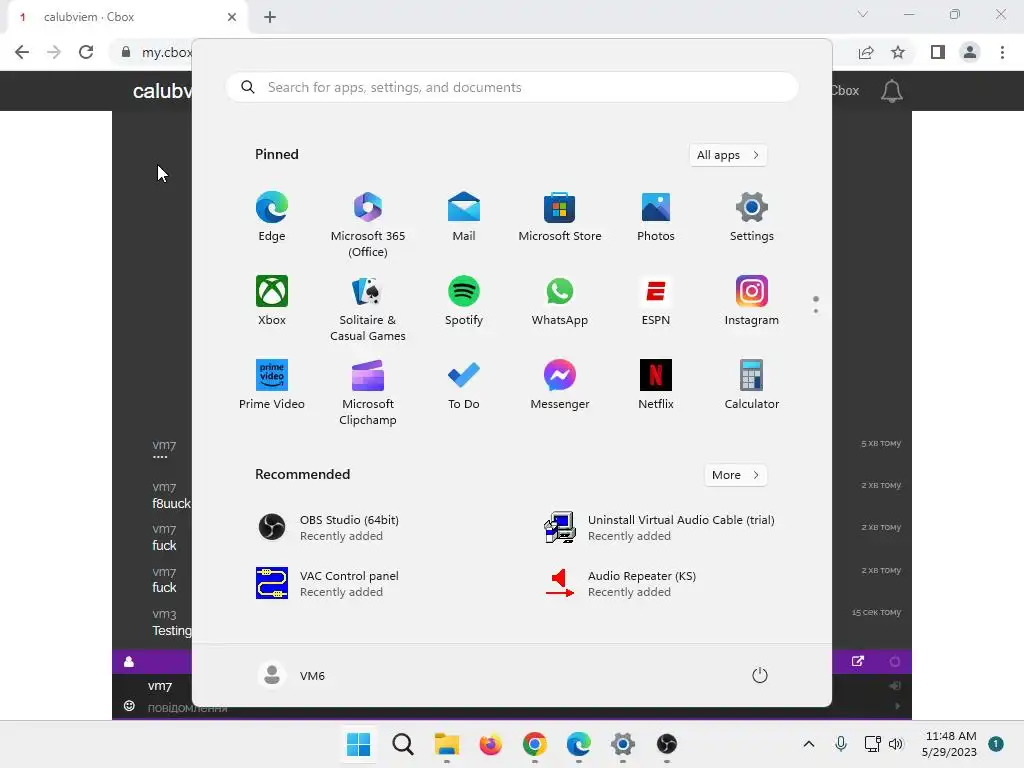Screen dimensions: 1024x768
Task: Open WhatsApp
Action: pyautogui.click(x=560, y=300)
